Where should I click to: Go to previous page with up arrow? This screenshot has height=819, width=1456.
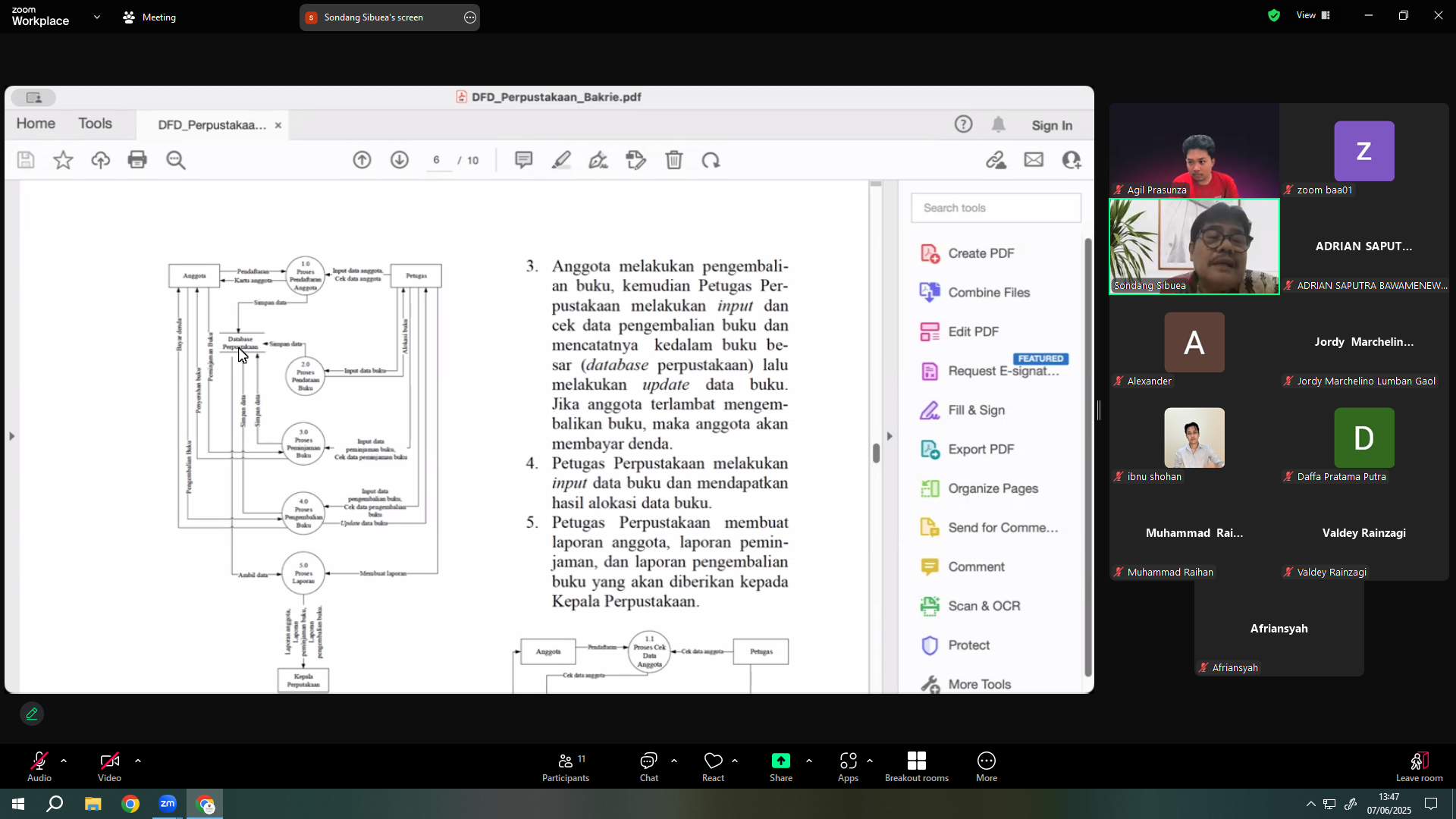tap(362, 160)
